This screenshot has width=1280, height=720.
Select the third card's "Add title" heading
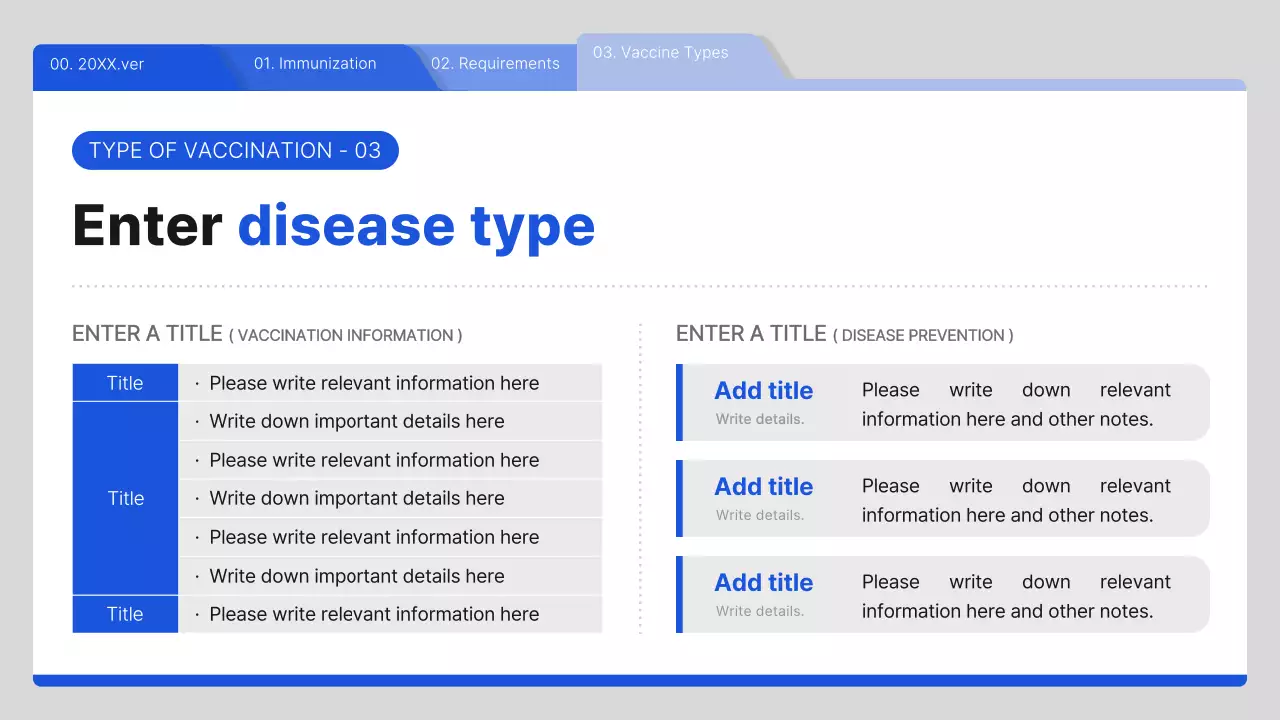(763, 583)
